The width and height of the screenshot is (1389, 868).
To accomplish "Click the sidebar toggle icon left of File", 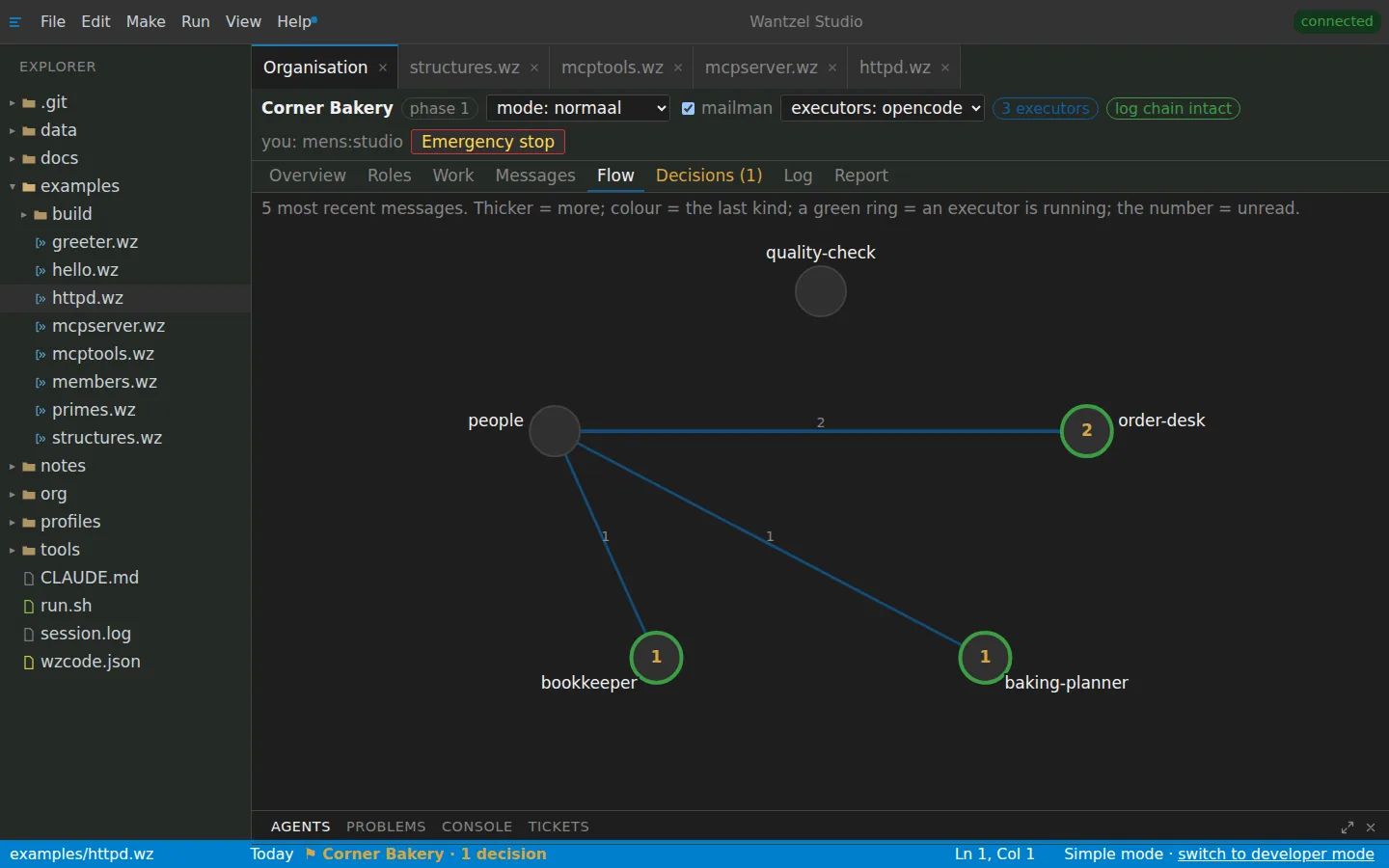I will click(x=14, y=22).
